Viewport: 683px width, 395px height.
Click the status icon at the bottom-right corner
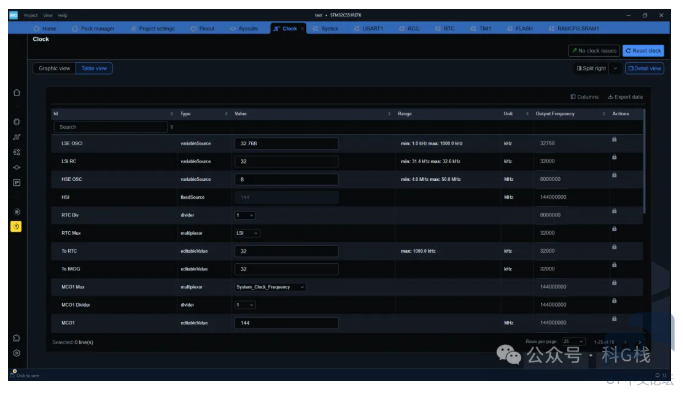click(660, 375)
